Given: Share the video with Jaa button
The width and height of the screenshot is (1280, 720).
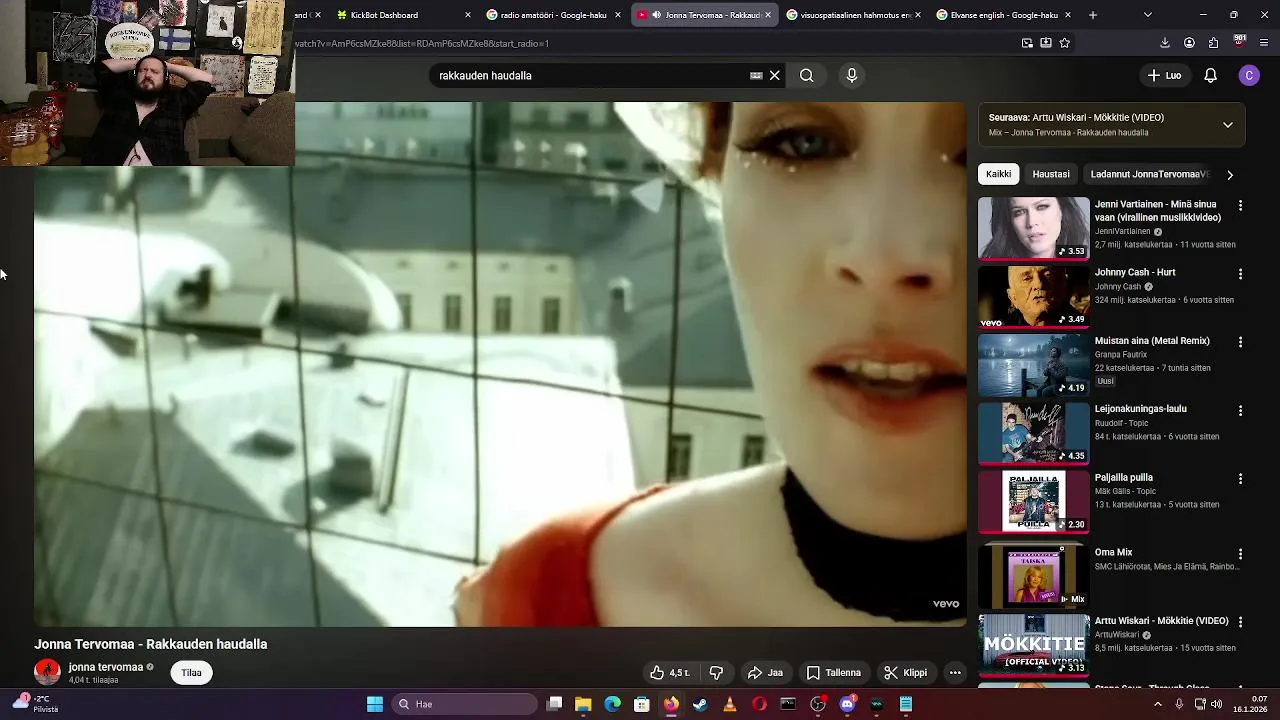Looking at the screenshot, I should click(765, 673).
